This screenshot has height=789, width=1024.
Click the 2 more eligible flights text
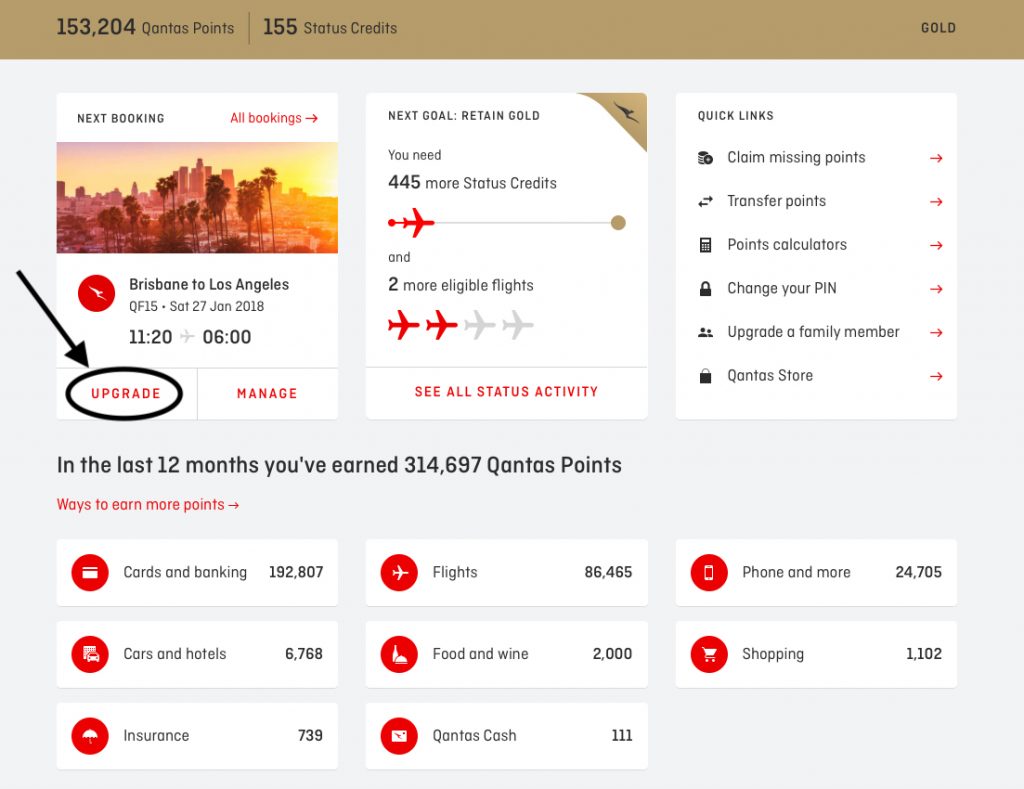[x=460, y=285]
